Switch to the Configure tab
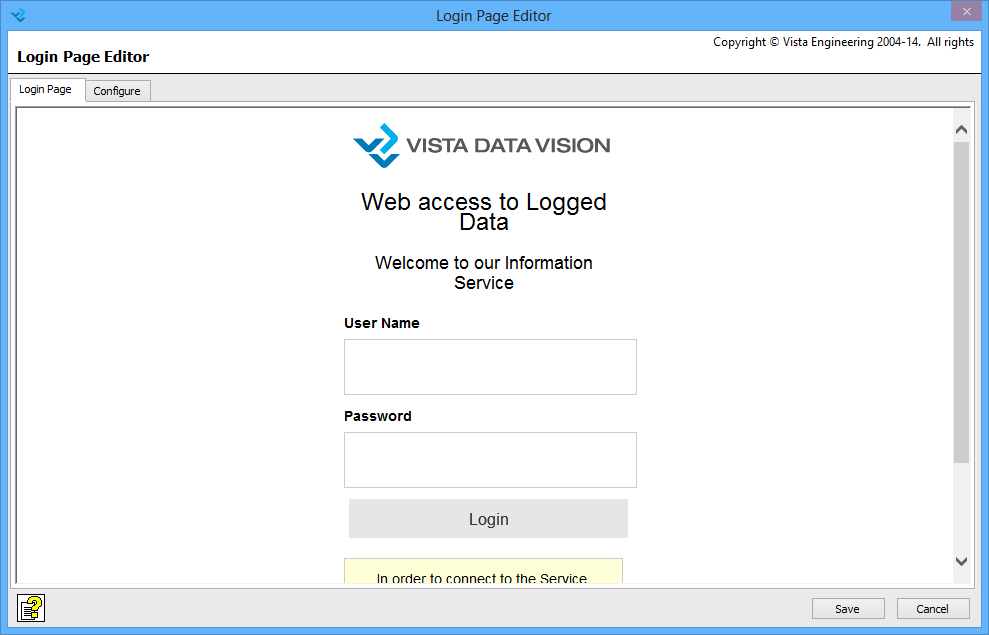The height and width of the screenshot is (635, 989). click(x=117, y=91)
